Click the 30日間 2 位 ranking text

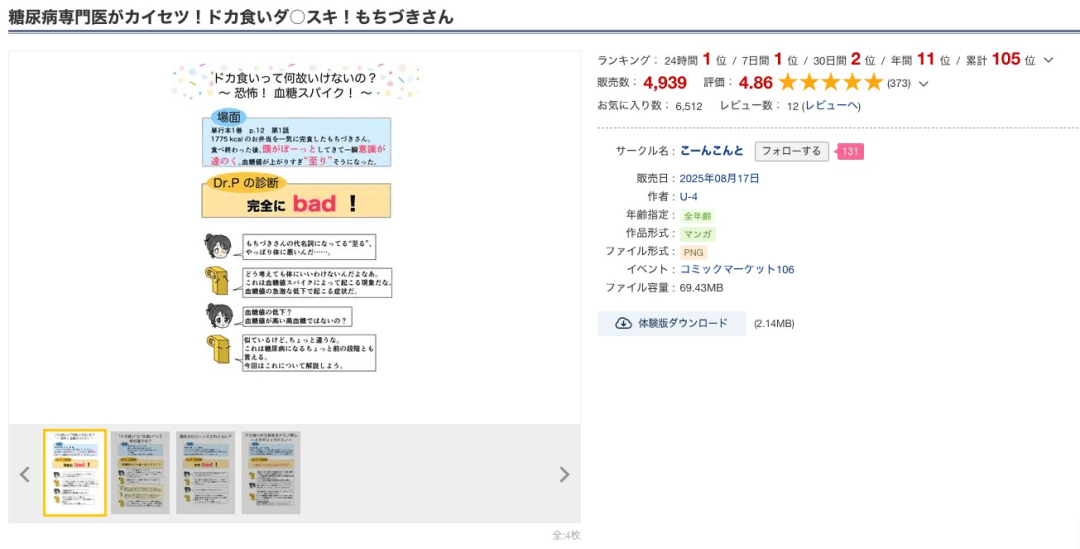(844, 60)
